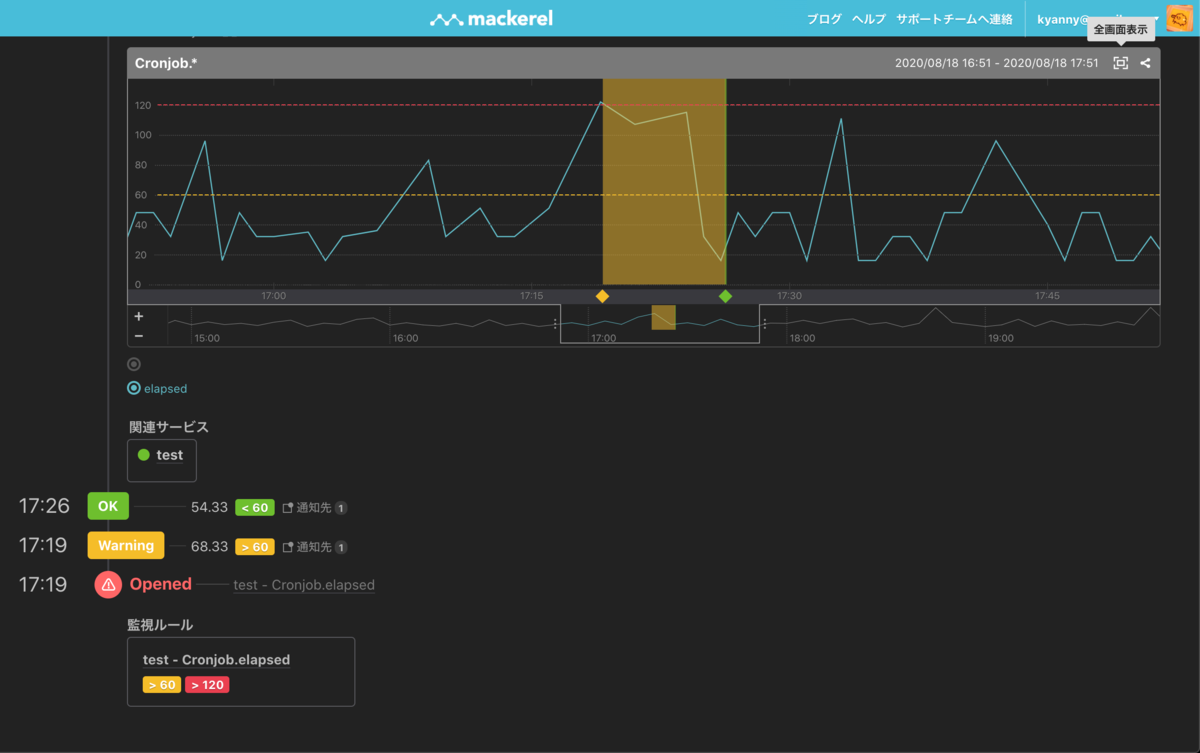Open the test - Cronjob.elapsed monitor rule card
The width and height of the screenshot is (1200, 753).
click(x=241, y=672)
